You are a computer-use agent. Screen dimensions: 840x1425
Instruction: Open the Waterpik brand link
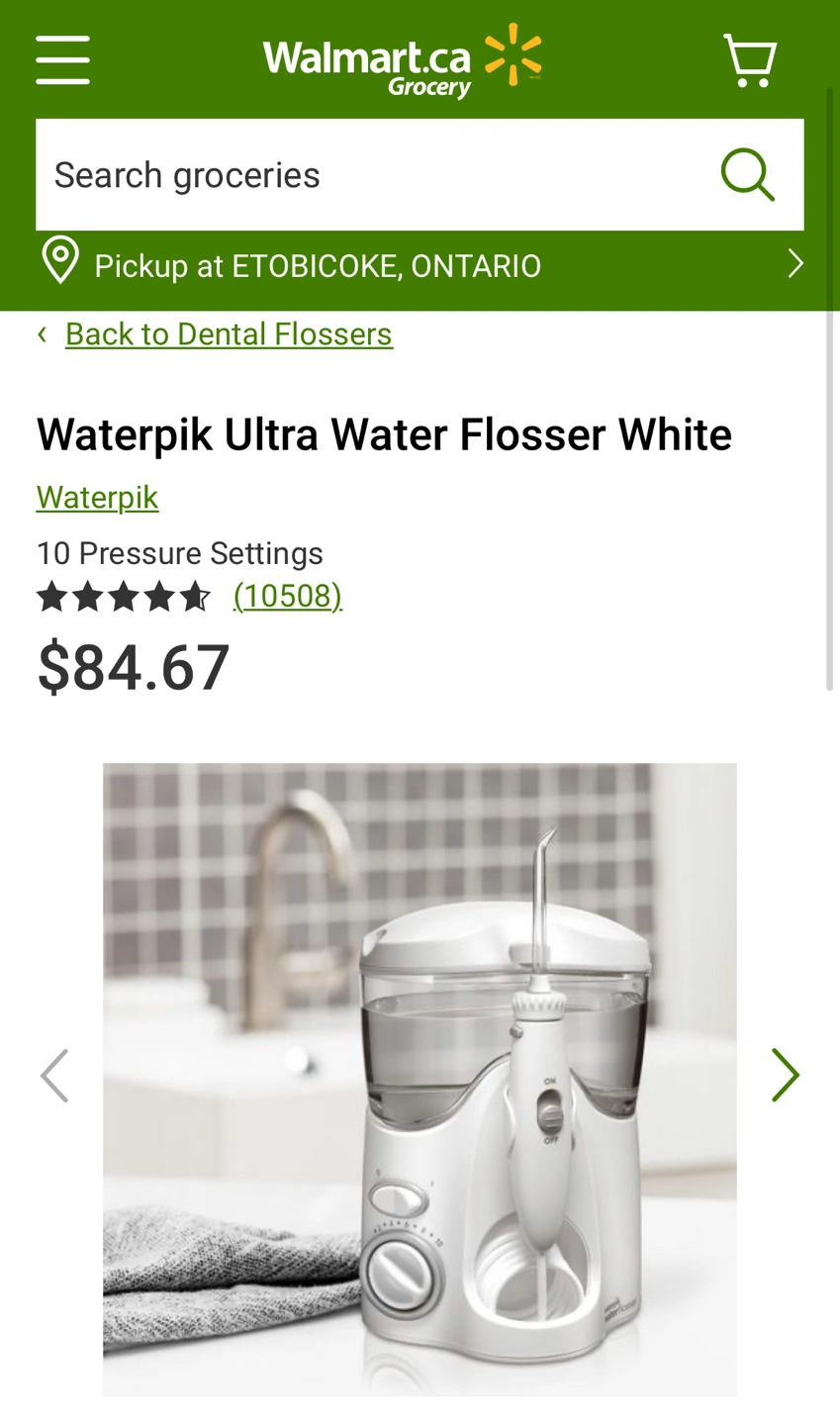(97, 497)
